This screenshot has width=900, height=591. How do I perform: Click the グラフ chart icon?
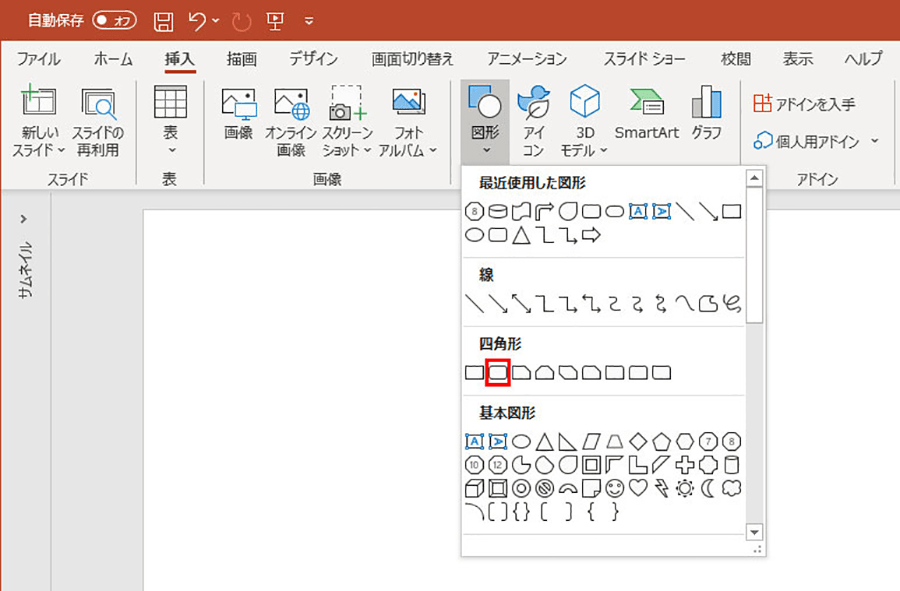(x=706, y=114)
